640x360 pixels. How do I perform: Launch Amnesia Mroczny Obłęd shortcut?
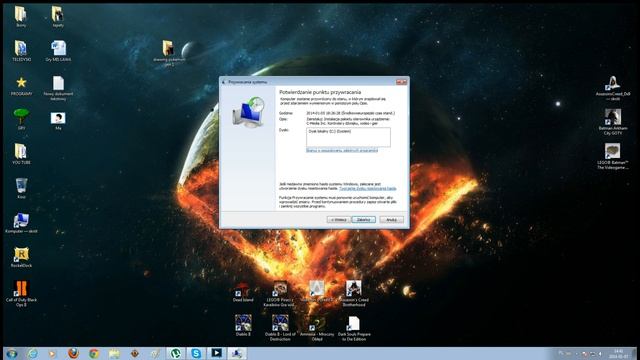pos(317,329)
